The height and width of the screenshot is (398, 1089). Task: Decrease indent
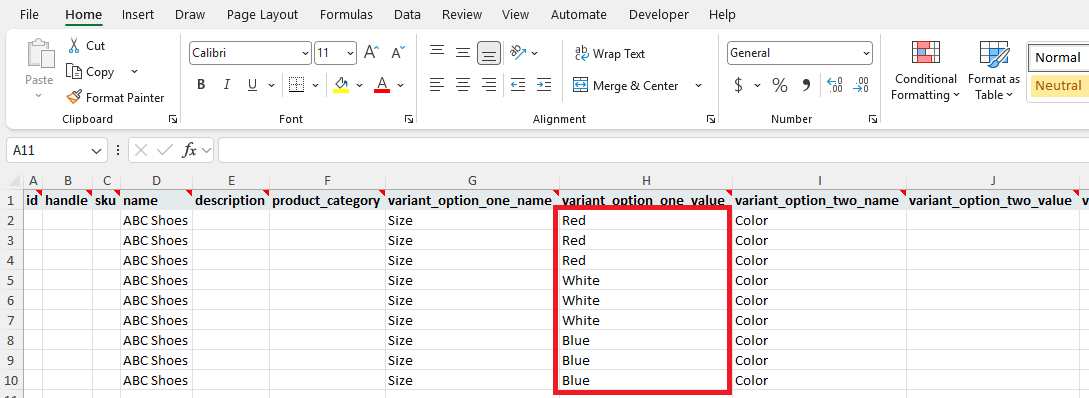(518, 85)
